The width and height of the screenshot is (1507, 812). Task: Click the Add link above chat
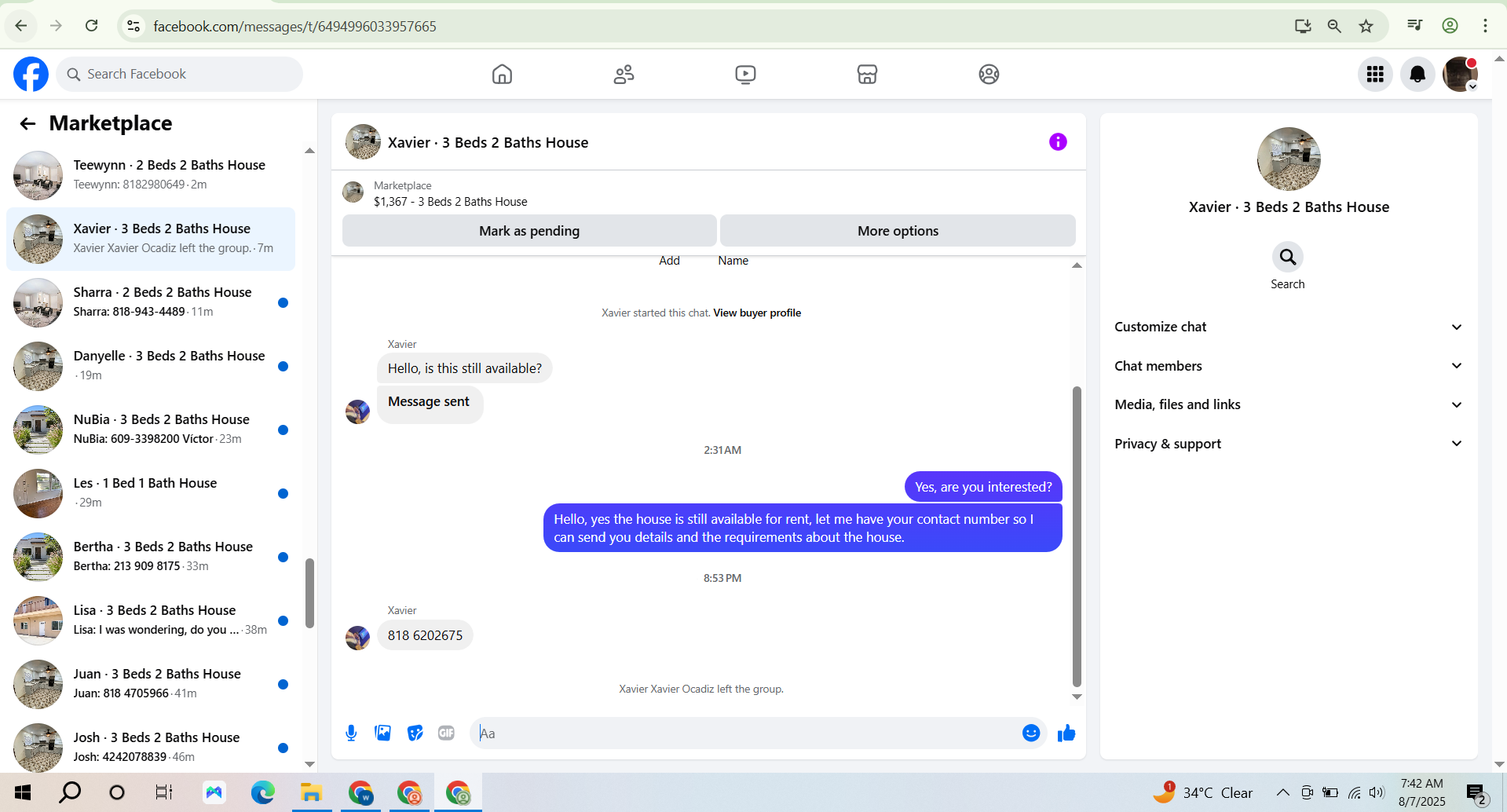[669, 261]
